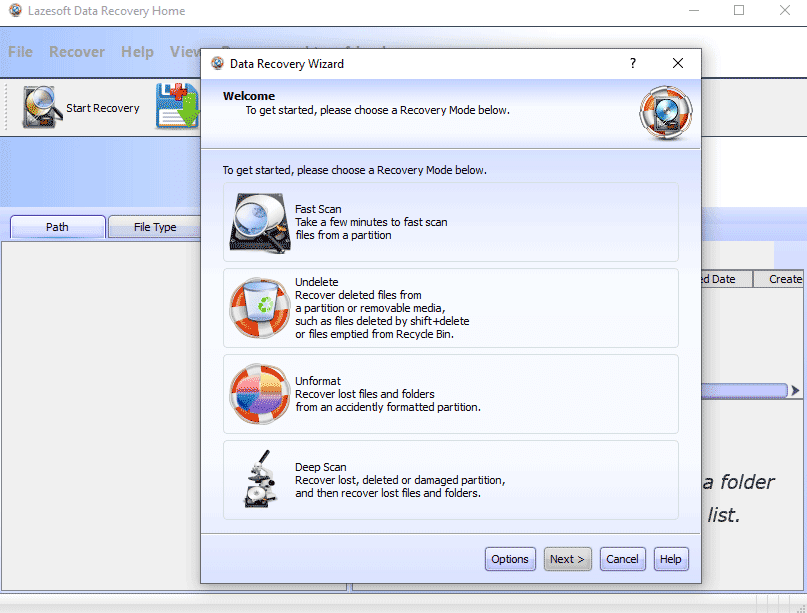Click the Help button in wizard footer
The image size is (807, 613).
coord(671,559)
